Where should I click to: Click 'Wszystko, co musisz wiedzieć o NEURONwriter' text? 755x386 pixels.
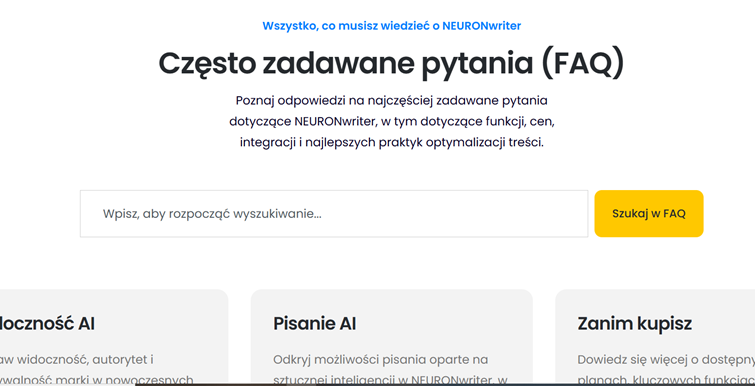click(391, 26)
